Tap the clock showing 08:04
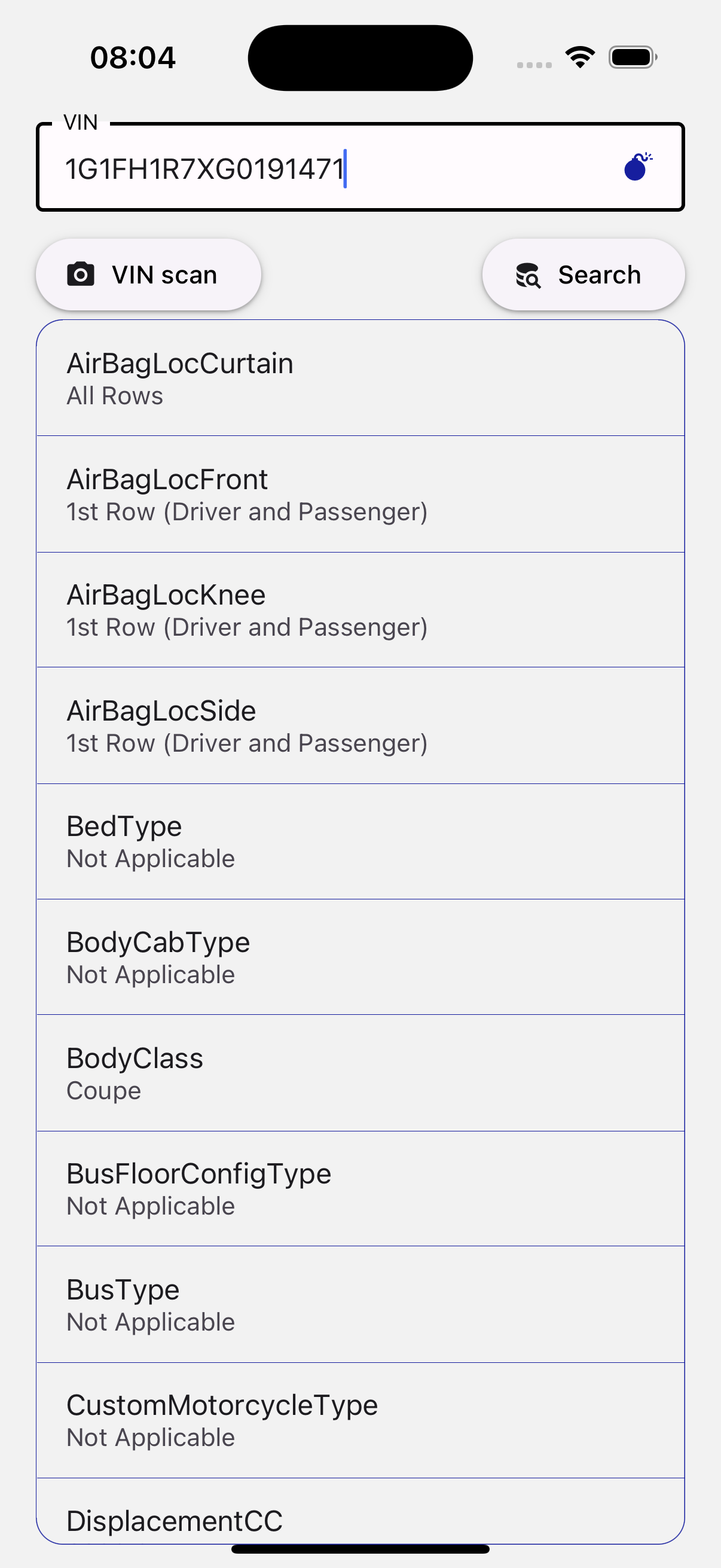The image size is (721, 1568). (x=133, y=58)
